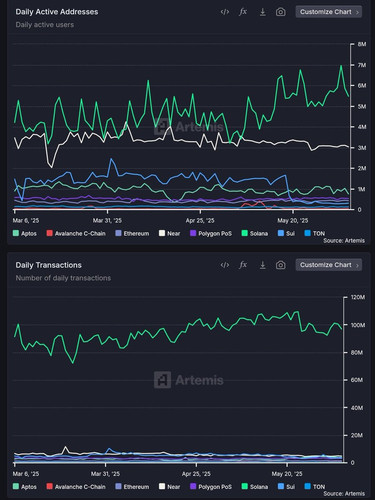Click 'Number of daily transactions' subtitle text

click(x=63, y=278)
